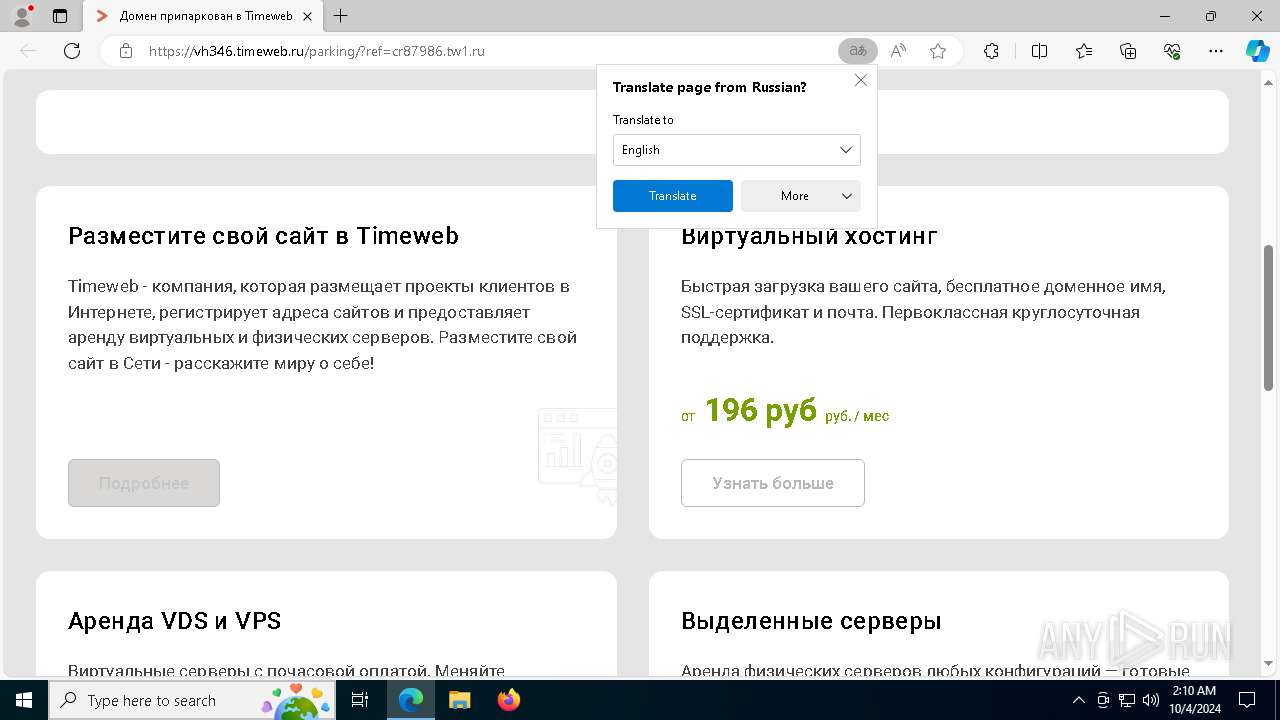The width and height of the screenshot is (1280, 720).
Task: Click the Узнать больше button
Action: coord(773,483)
